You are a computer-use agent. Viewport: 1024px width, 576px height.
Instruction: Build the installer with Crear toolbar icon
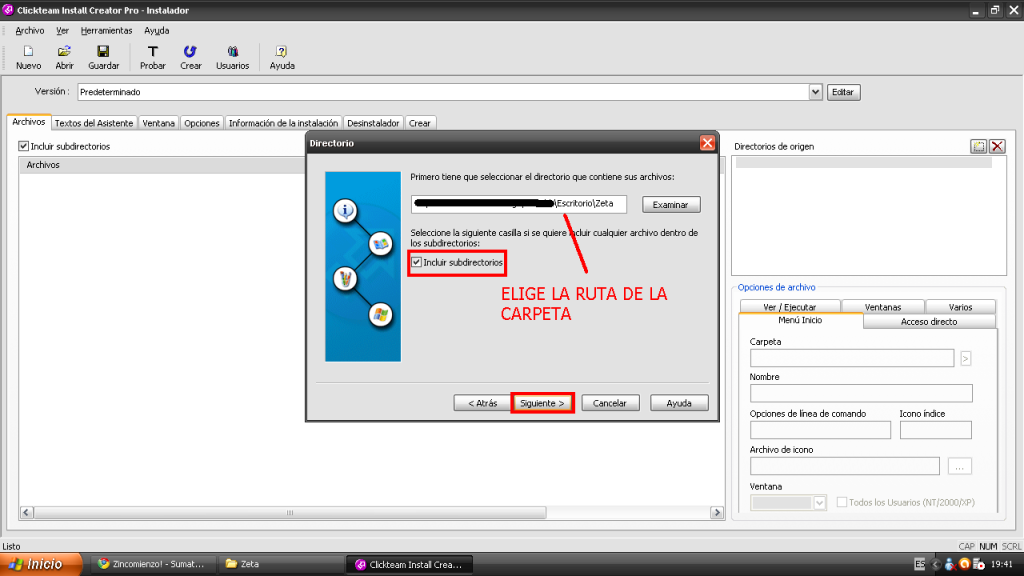tap(190, 57)
